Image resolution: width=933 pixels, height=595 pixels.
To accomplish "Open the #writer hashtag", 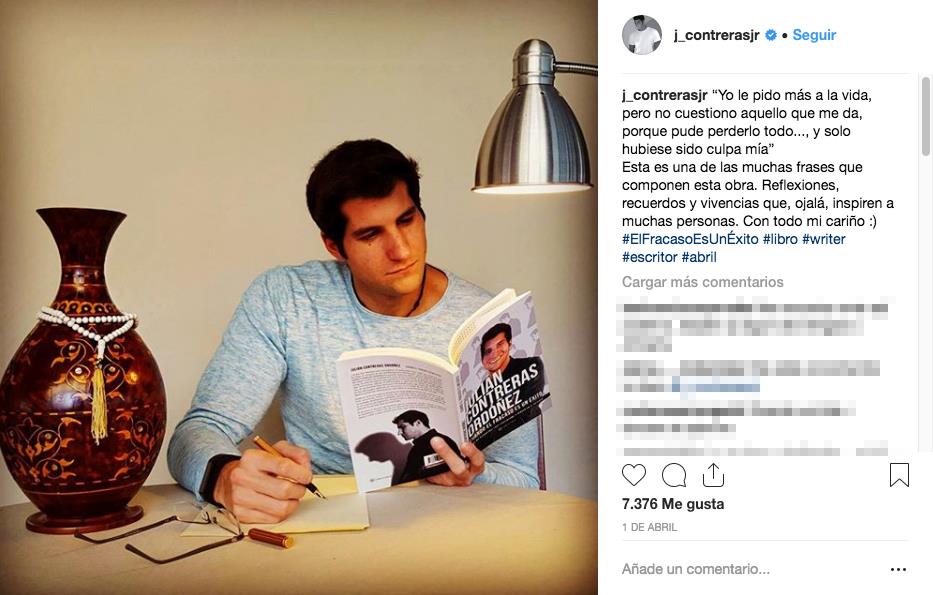I will point(824,239).
